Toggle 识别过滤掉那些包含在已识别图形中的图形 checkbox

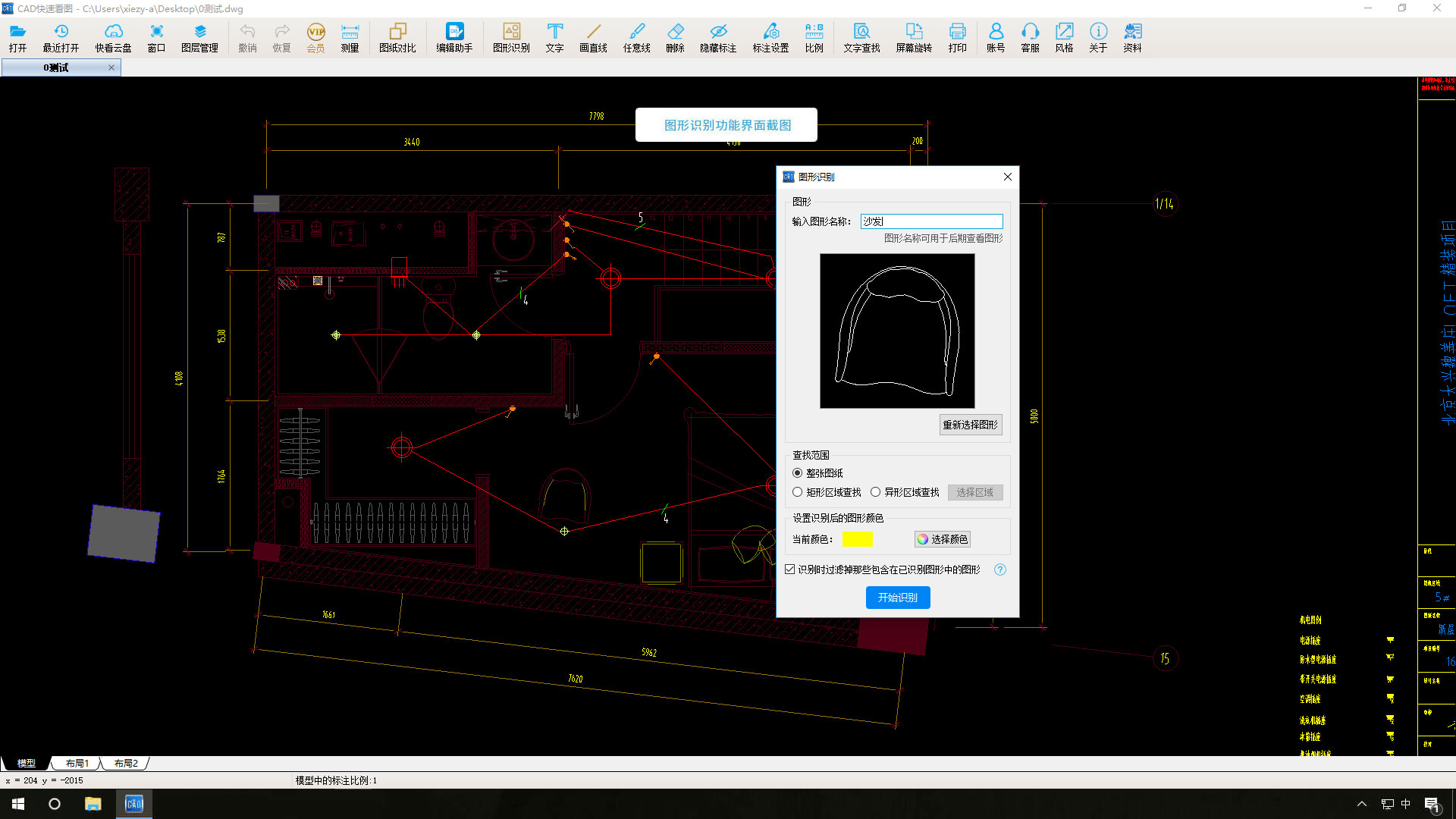coord(792,569)
